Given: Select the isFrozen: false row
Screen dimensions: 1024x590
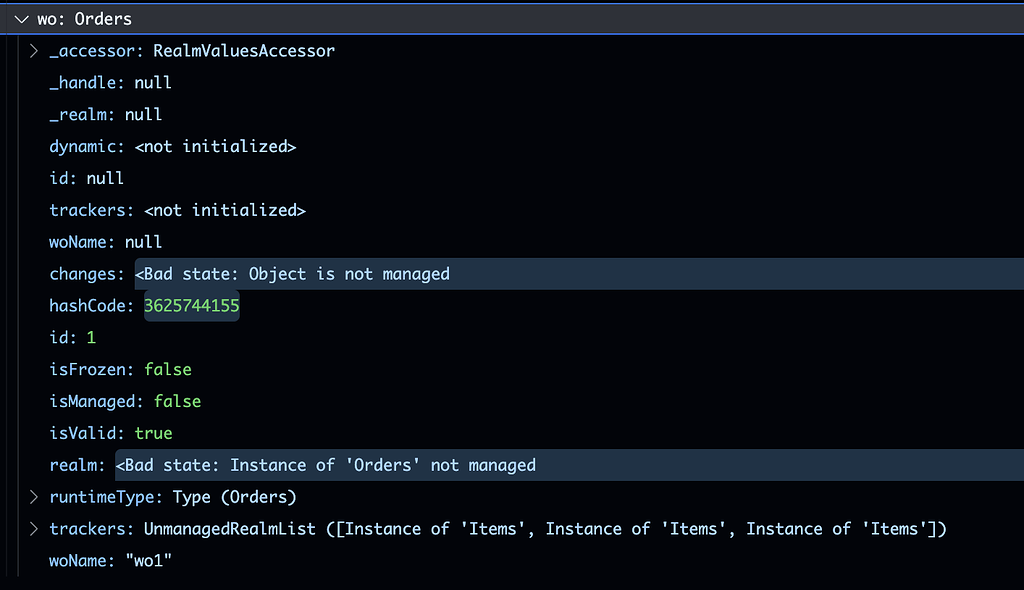Looking at the screenshot, I should coord(120,370).
